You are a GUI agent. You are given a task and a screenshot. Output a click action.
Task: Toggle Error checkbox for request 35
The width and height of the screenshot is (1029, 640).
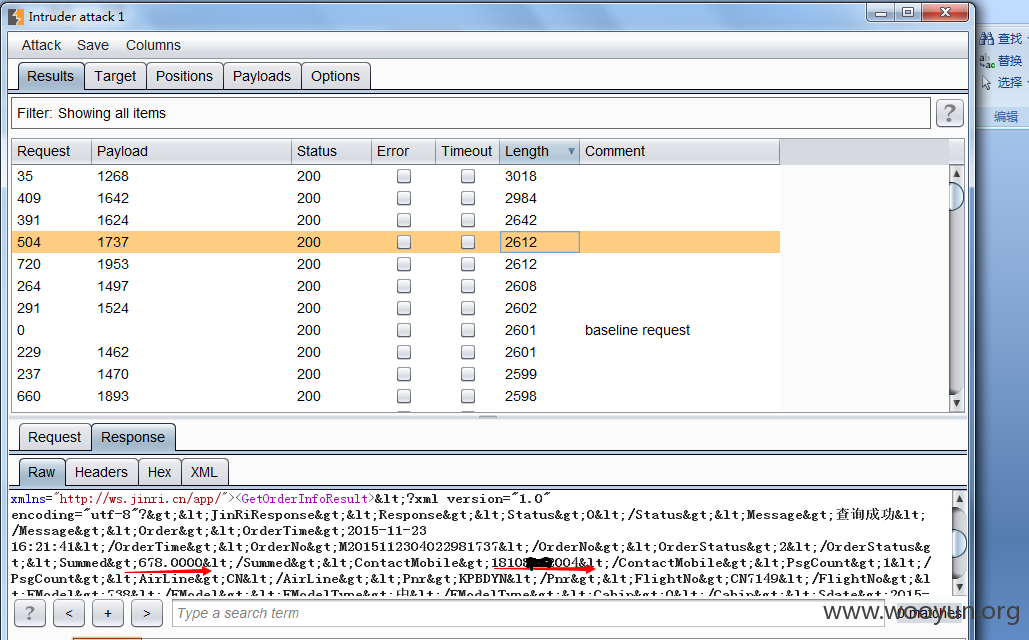coord(404,176)
